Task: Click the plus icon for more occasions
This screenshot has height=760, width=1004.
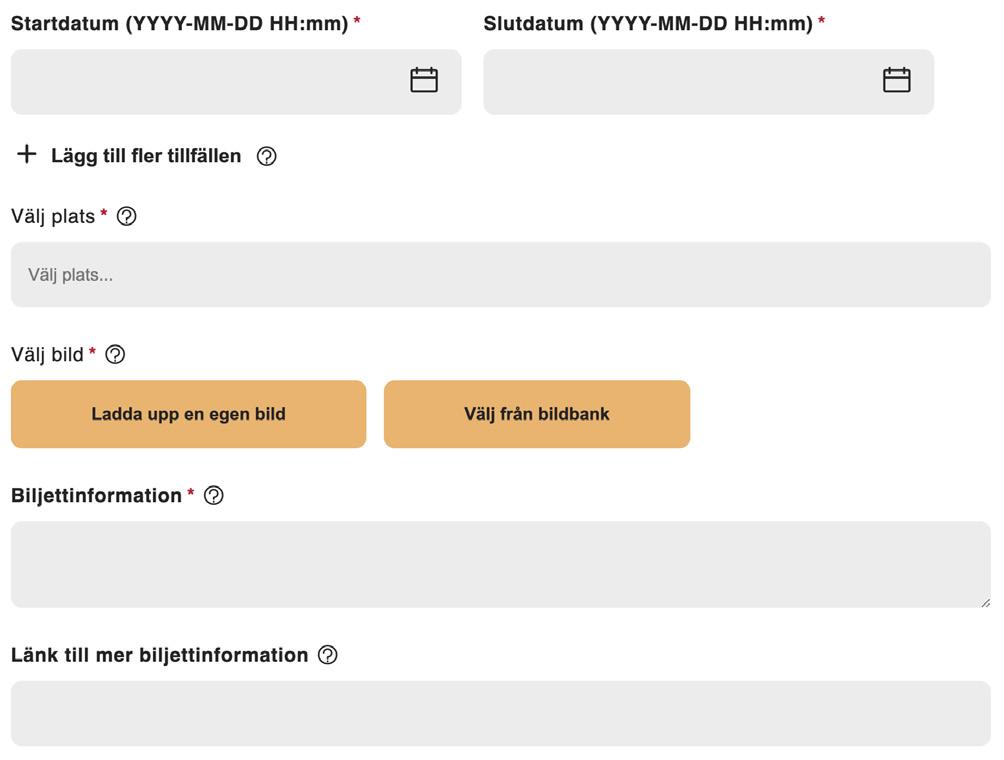Action: 27,155
